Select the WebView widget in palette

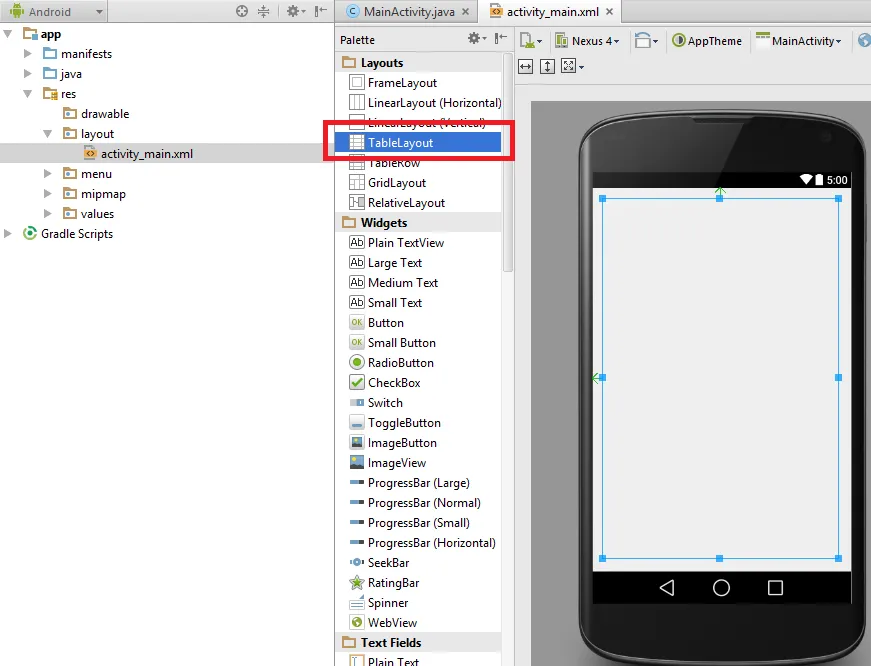click(392, 623)
